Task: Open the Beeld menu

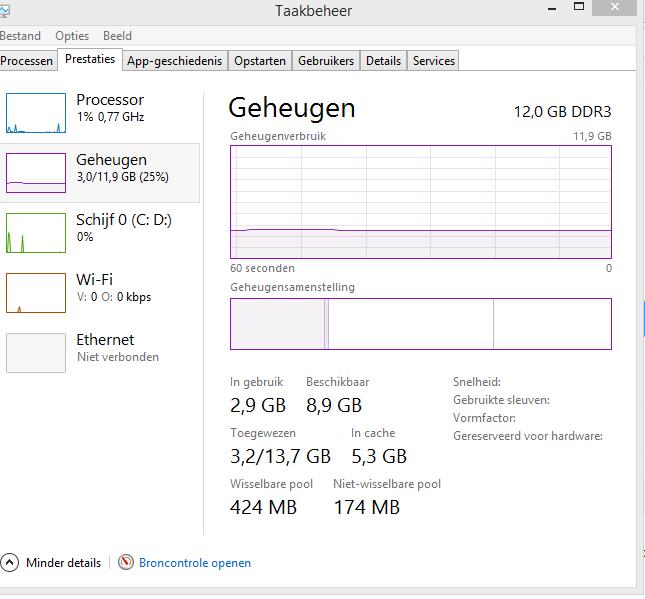Action: click(117, 36)
